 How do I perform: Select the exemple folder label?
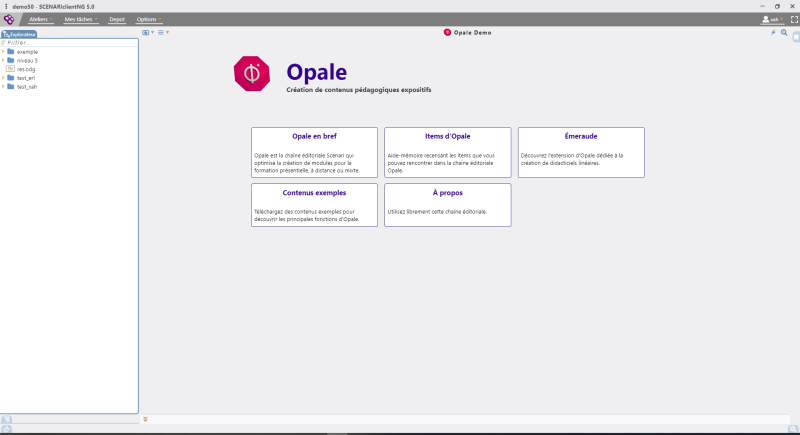click(x=28, y=52)
